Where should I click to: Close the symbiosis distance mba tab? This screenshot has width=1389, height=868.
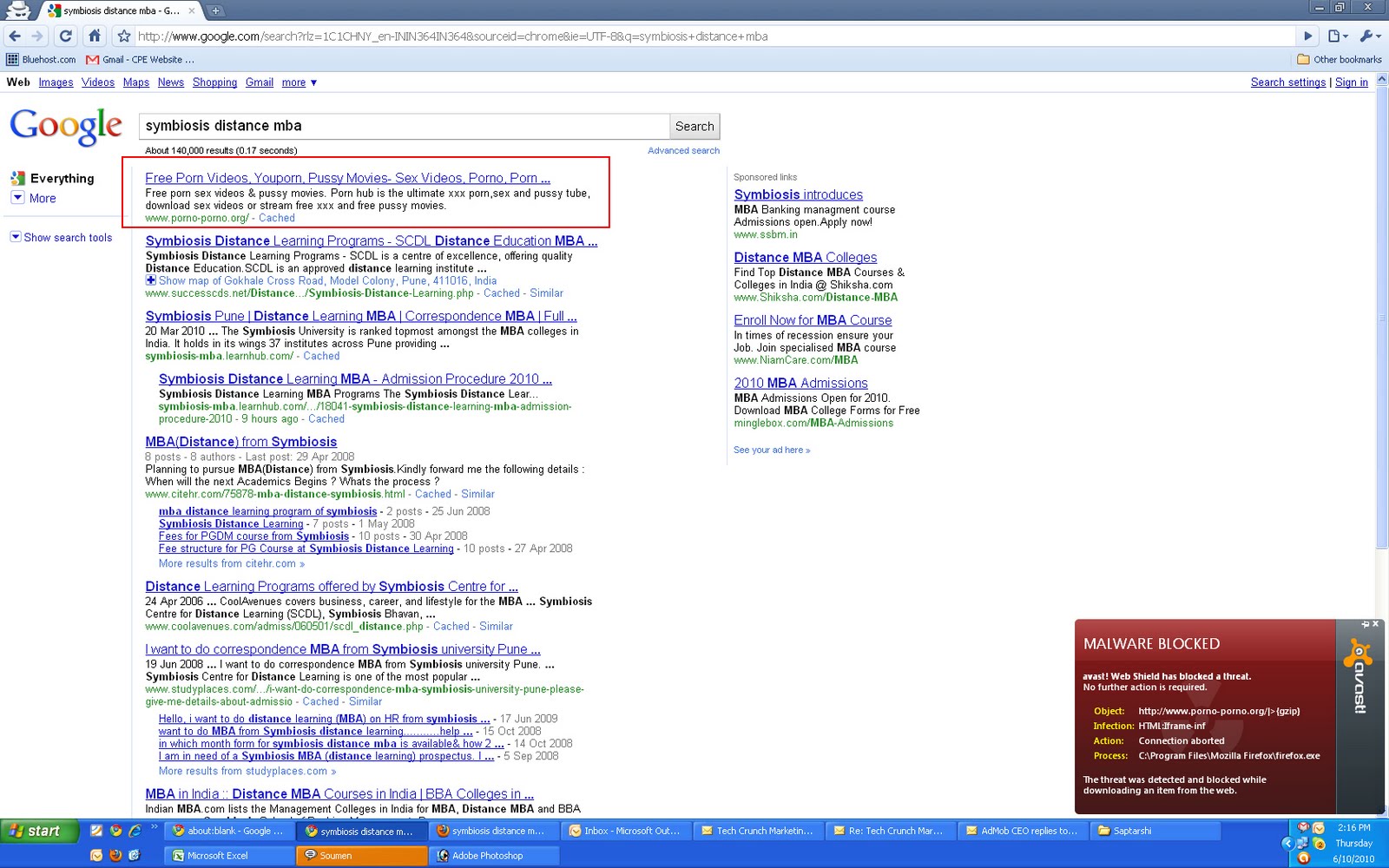point(192,10)
